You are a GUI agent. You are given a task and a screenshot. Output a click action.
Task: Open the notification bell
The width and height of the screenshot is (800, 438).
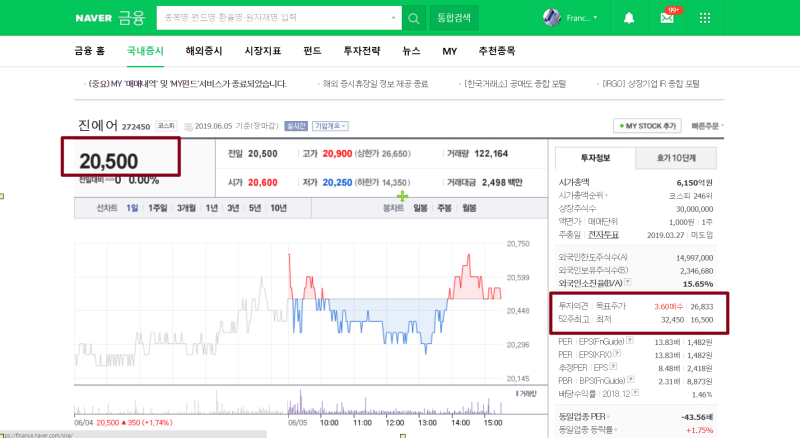pyautogui.click(x=629, y=18)
